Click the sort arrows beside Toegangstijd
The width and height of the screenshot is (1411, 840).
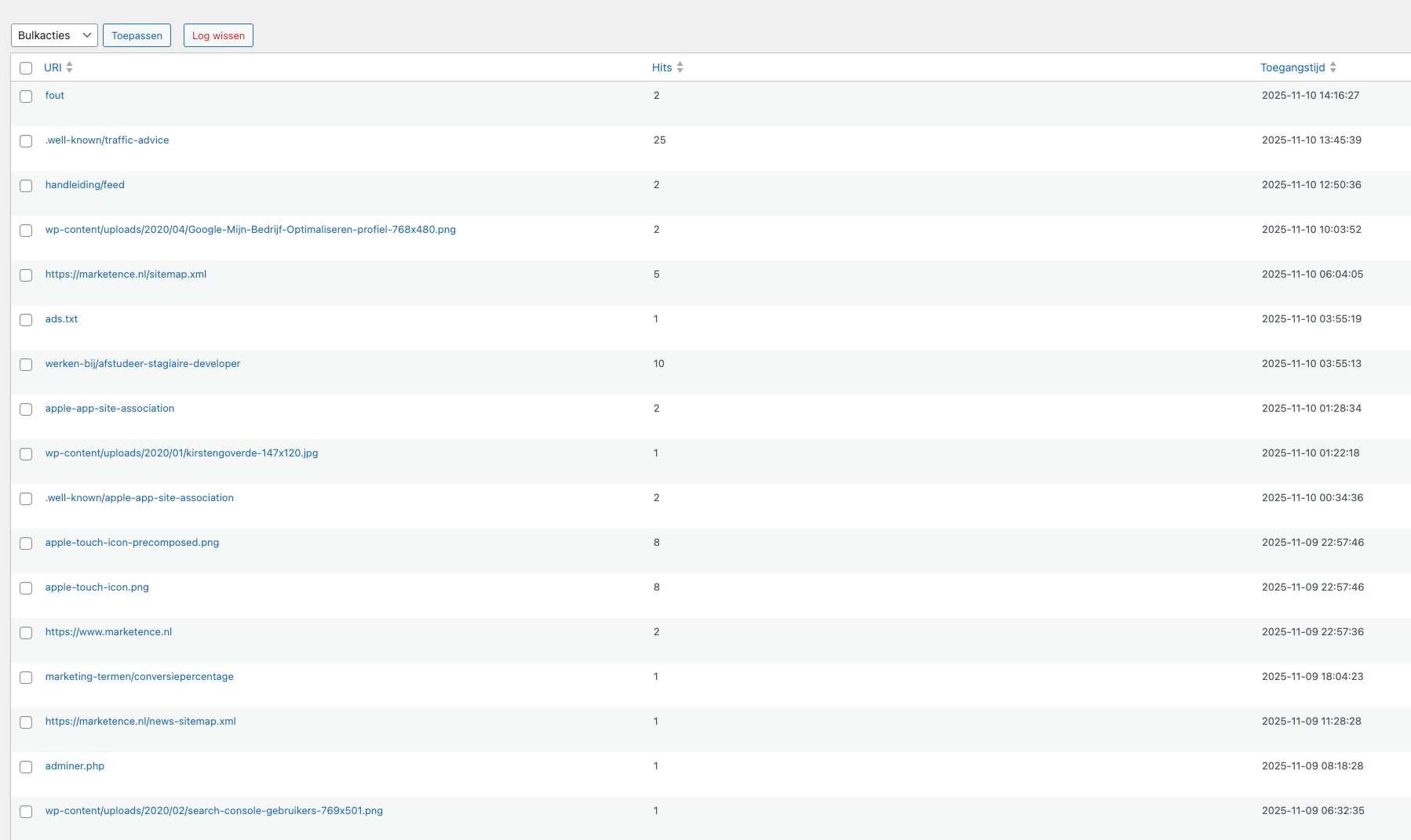tap(1334, 67)
